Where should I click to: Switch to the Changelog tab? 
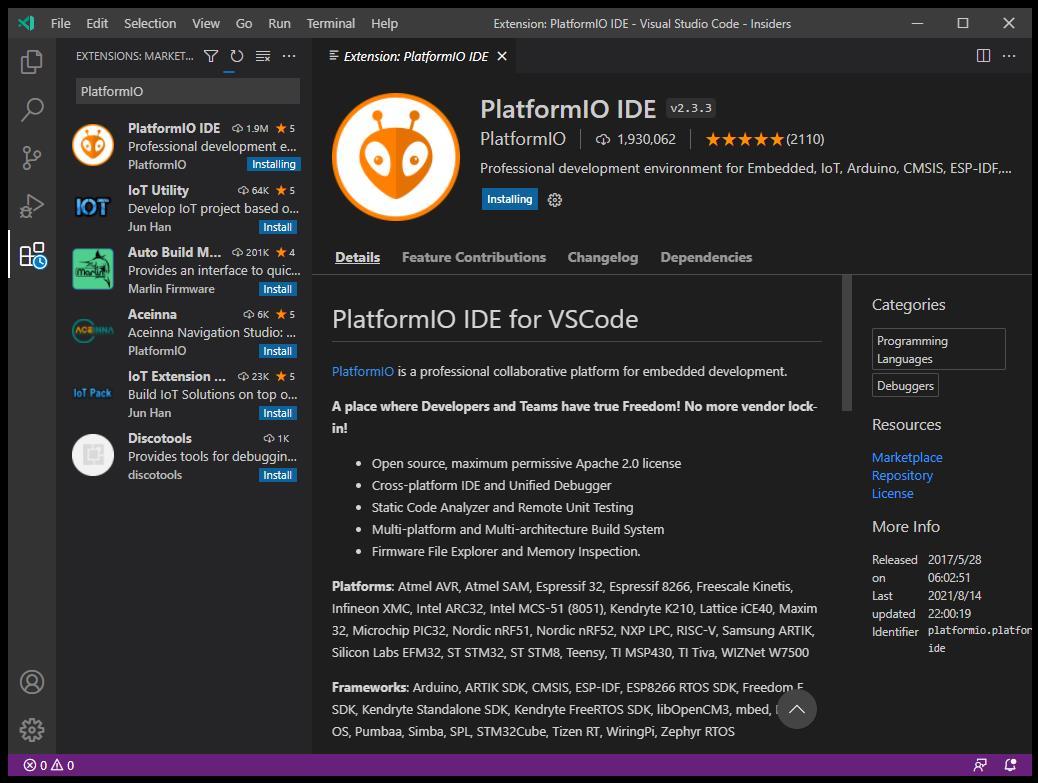[603, 257]
